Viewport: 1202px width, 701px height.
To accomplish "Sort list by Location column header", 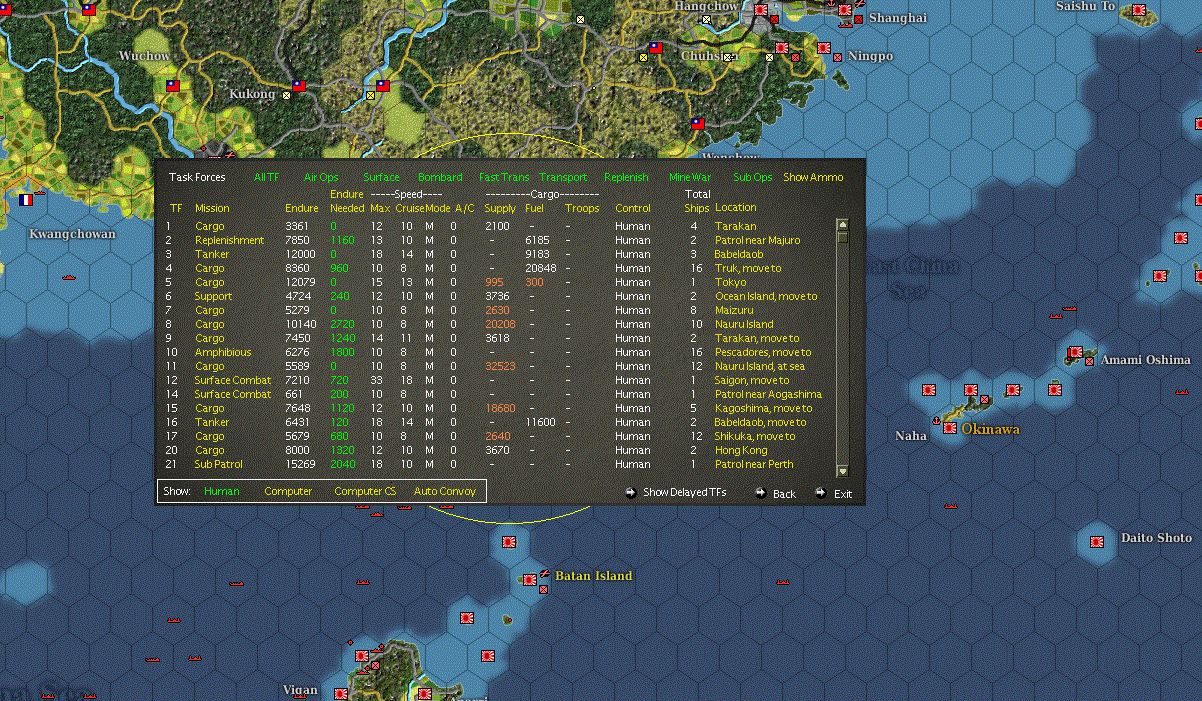I will [x=735, y=207].
